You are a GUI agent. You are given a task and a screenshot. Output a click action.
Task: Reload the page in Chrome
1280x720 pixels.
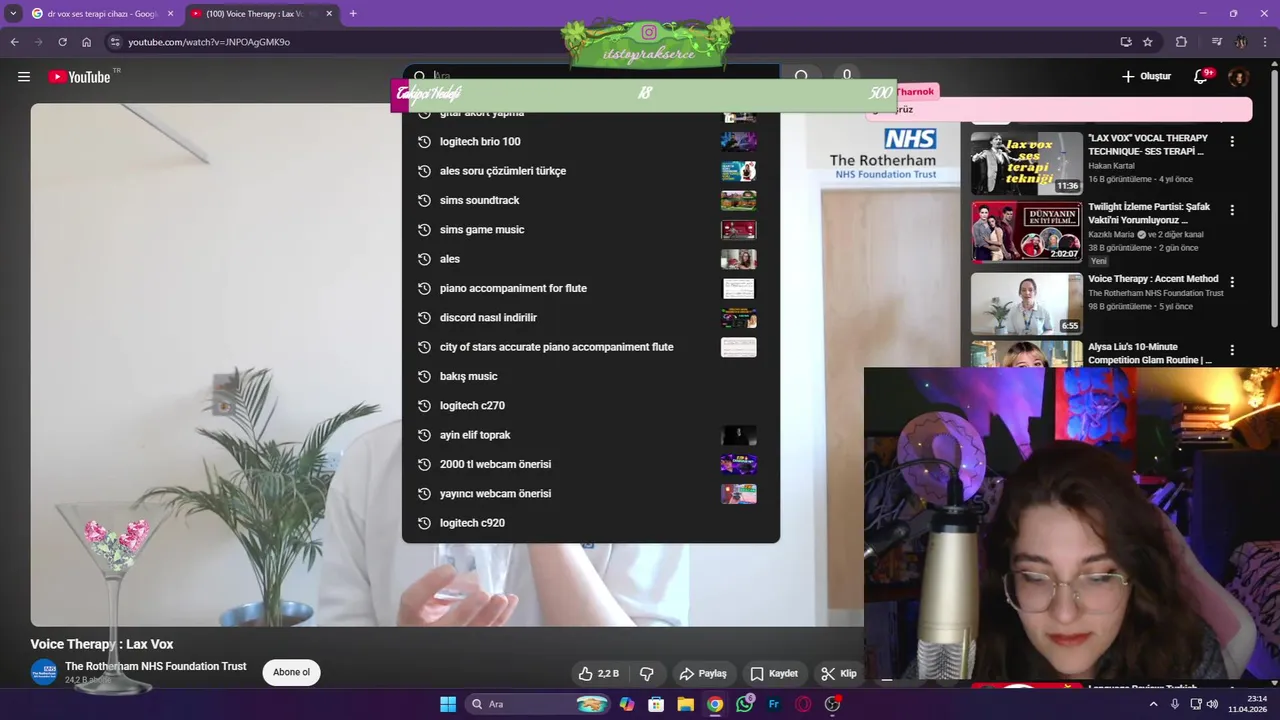(x=62, y=42)
